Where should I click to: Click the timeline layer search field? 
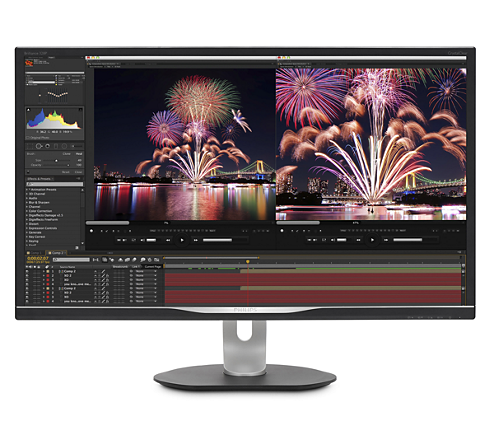71,260
